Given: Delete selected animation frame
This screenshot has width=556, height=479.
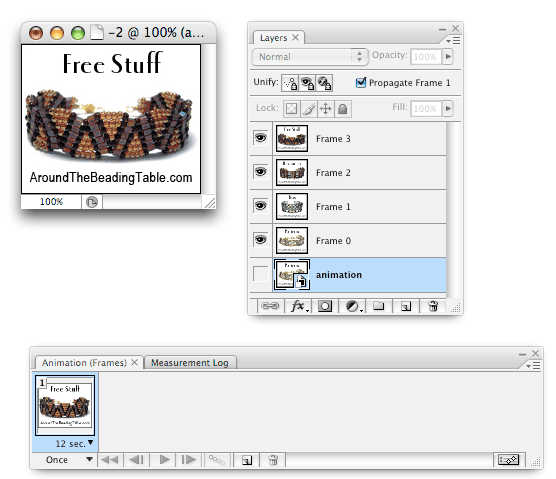Looking at the screenshot, I should tap(273, 460).
